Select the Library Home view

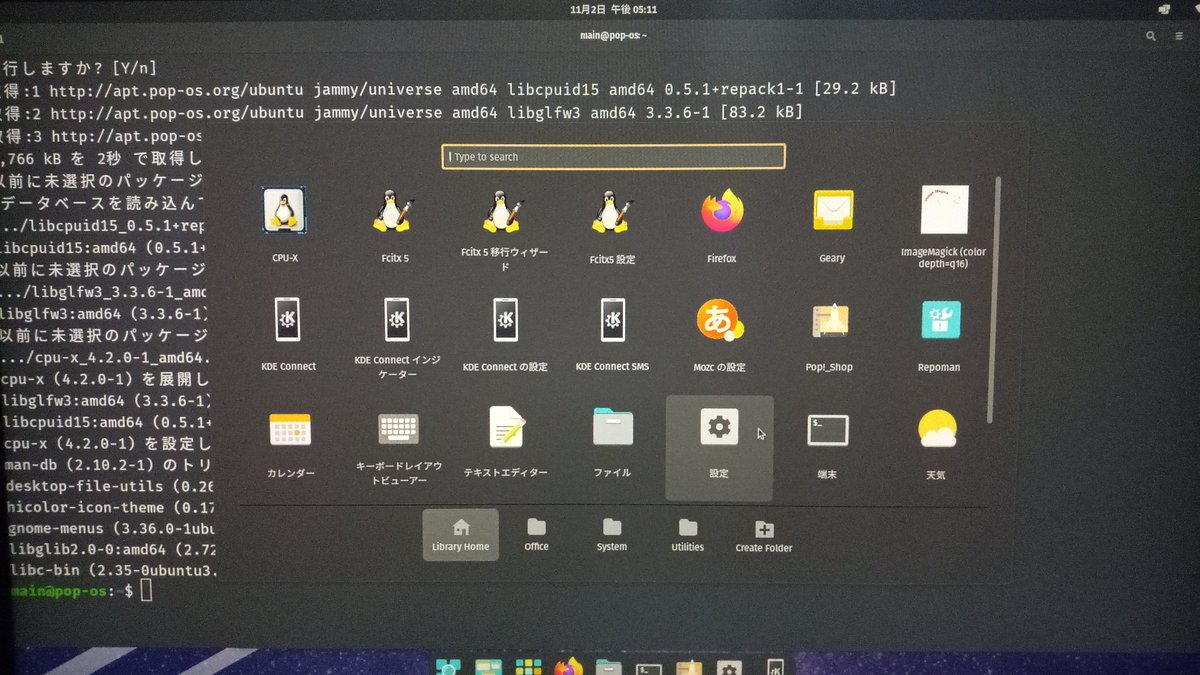[460, 533]
